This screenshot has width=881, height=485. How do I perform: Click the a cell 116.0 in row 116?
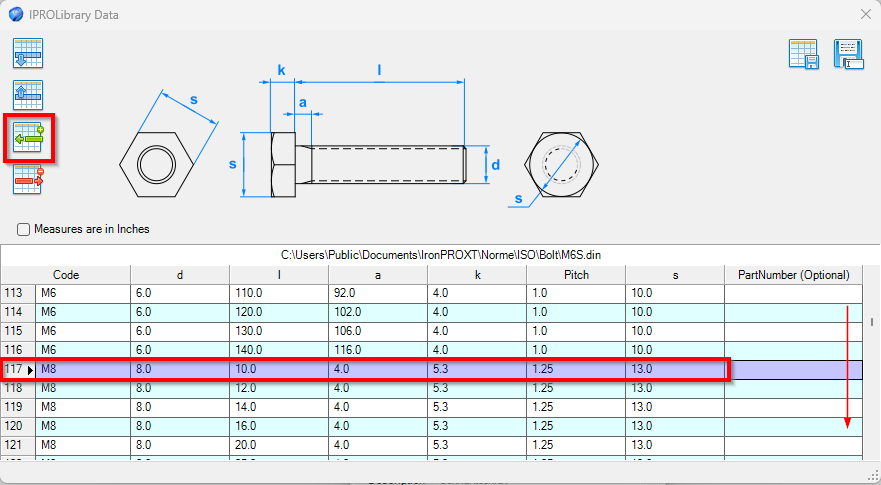point(378,350)
